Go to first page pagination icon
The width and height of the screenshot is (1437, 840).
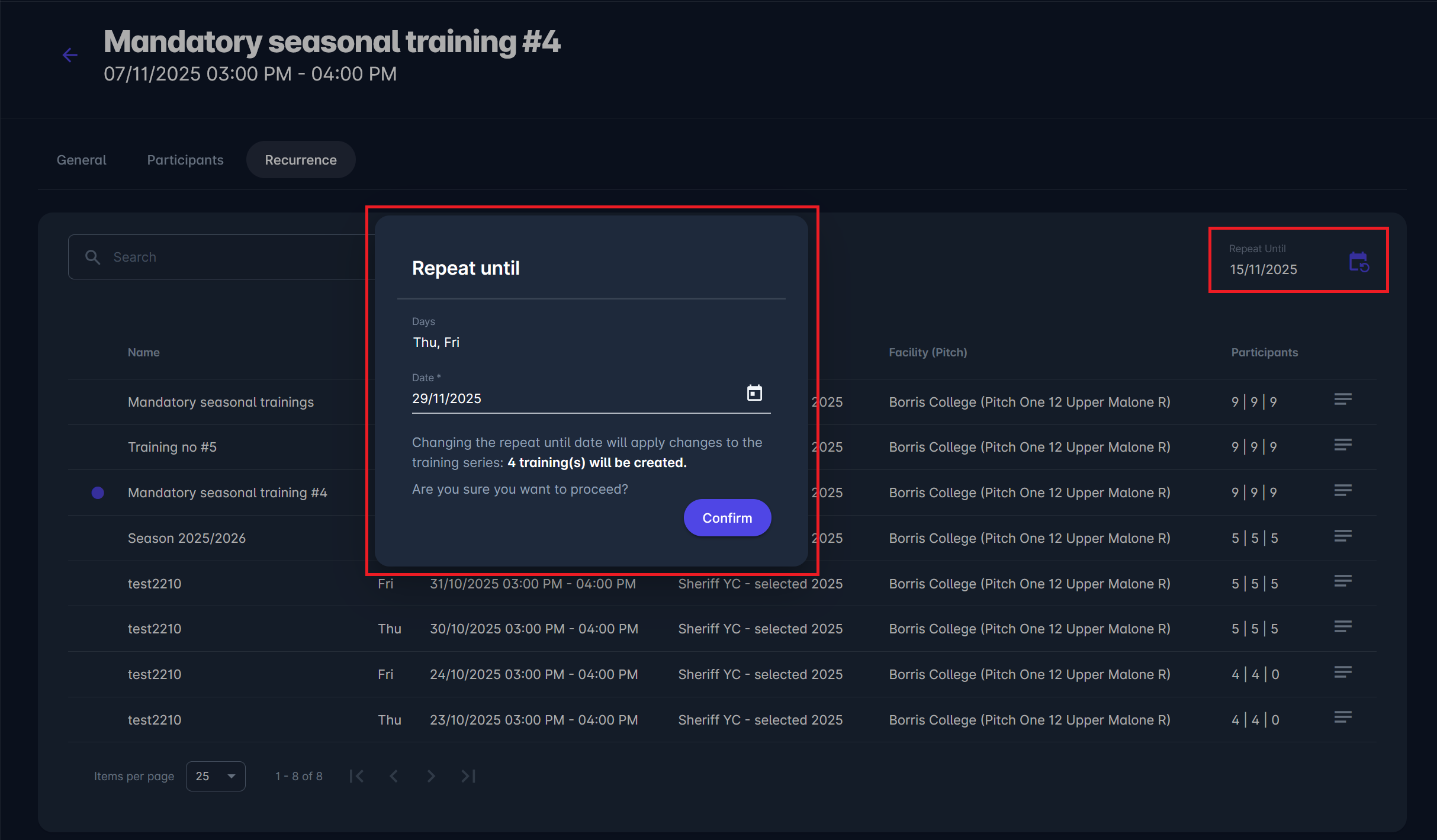[x=356, y=776]
